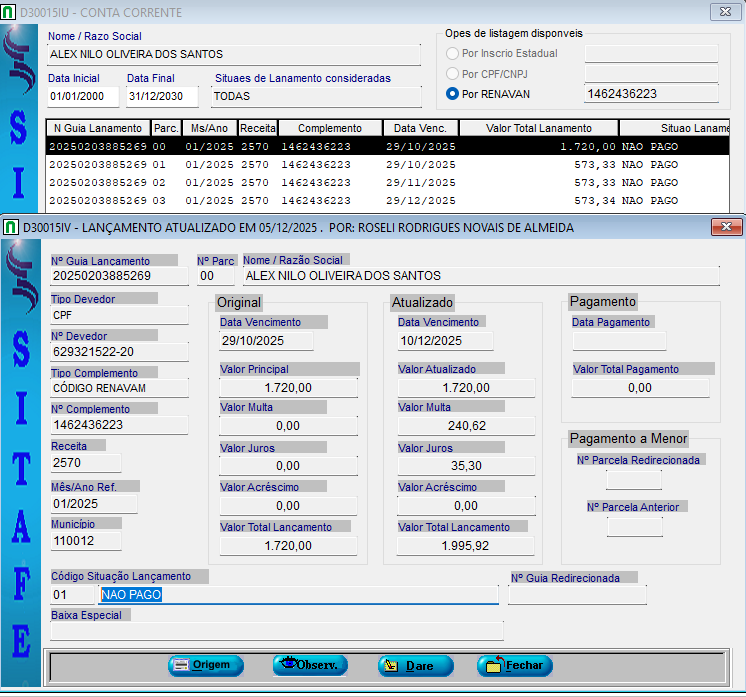Select the parcel 01 row in list

coord(300,165)
